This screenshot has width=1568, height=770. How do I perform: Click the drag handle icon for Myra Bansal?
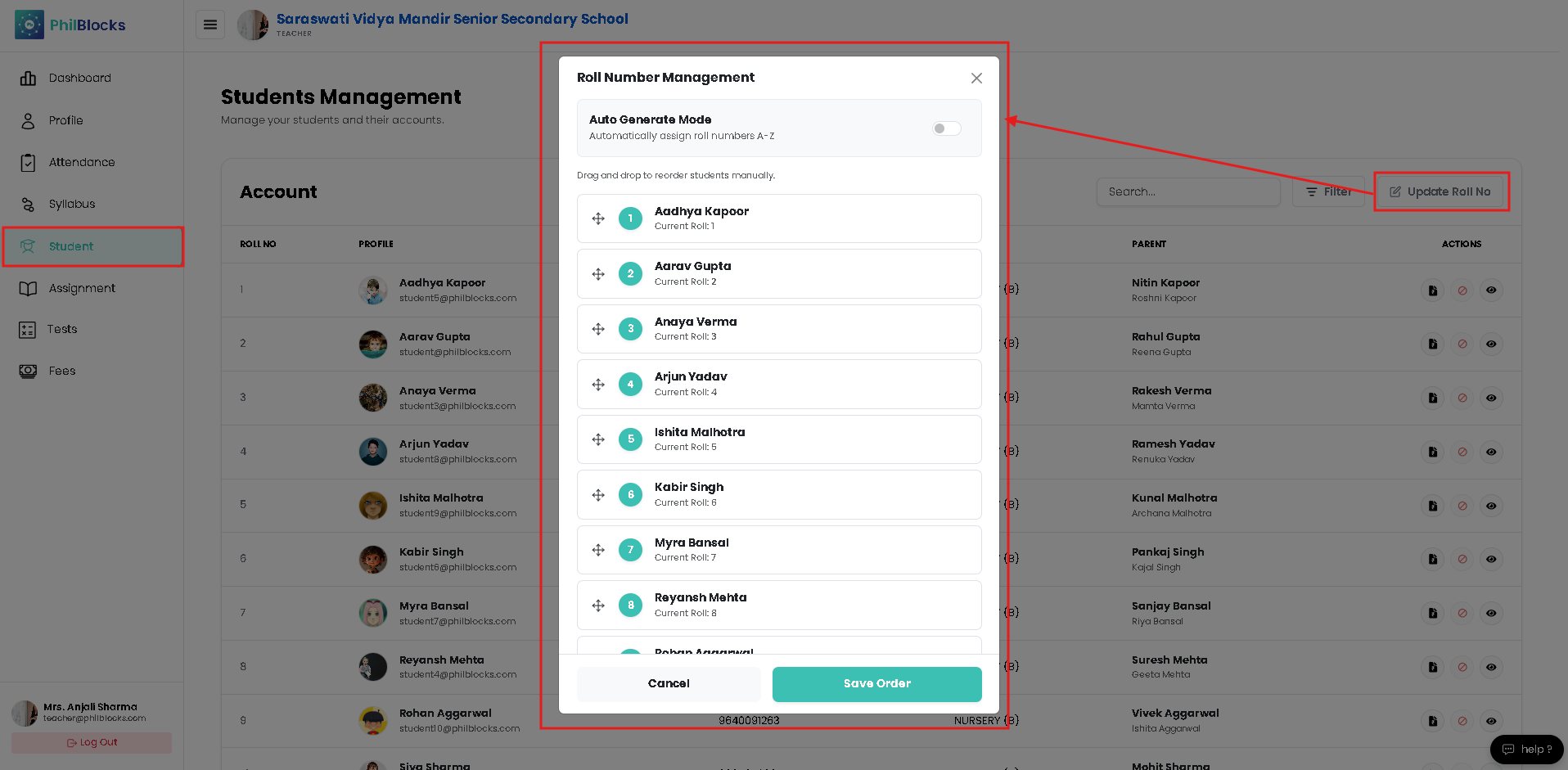pyautogui.click(x=598, y=550)
